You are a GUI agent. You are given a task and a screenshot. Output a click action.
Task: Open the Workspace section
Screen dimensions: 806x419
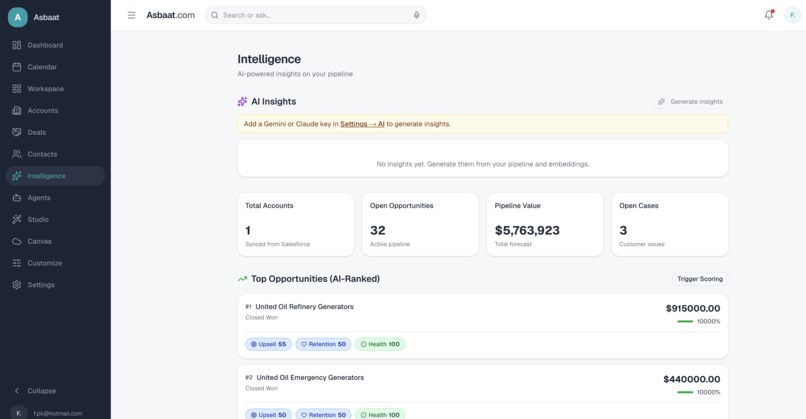[56, 88]
